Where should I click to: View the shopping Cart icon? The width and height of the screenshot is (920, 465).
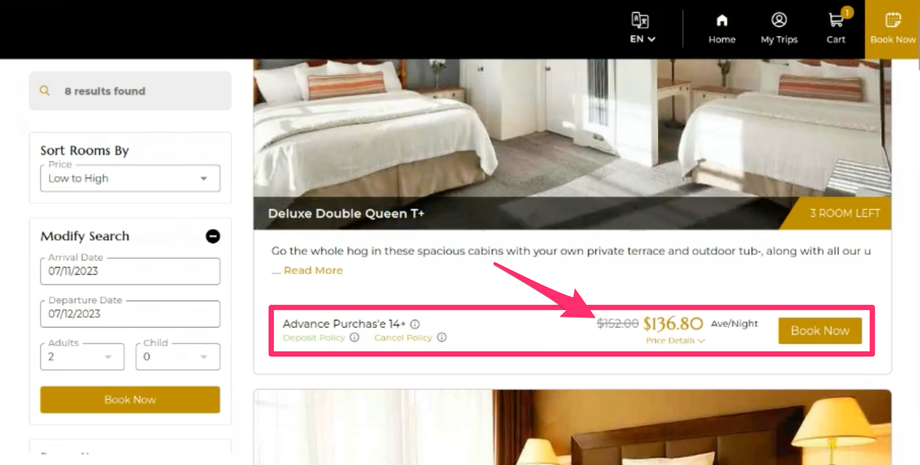point(836,21)
